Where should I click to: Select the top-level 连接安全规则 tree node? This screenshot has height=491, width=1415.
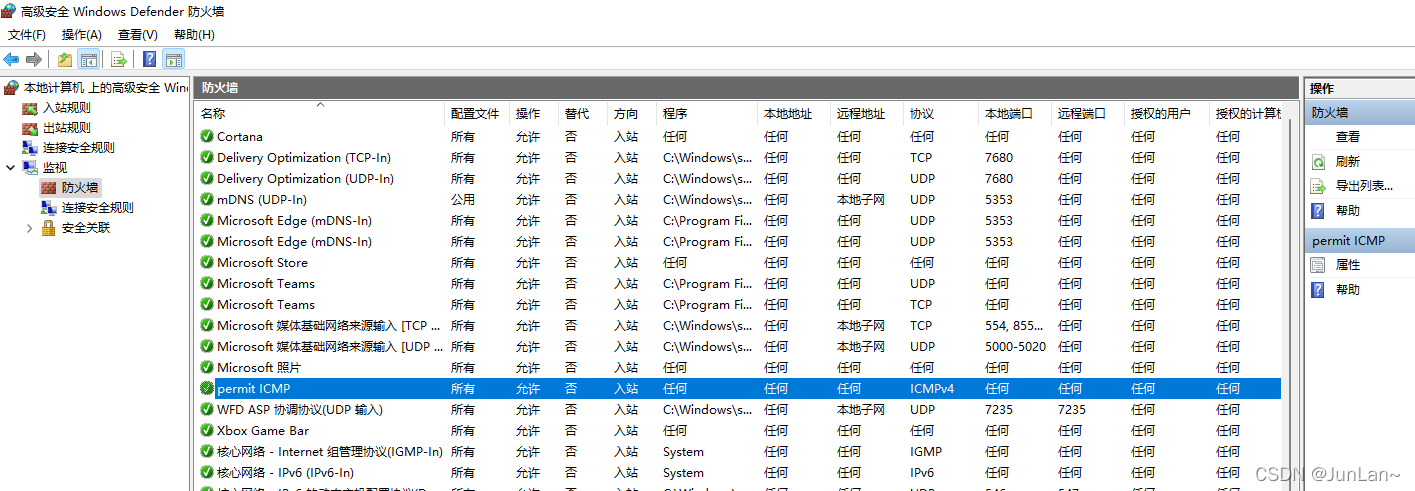click(79, 147)
